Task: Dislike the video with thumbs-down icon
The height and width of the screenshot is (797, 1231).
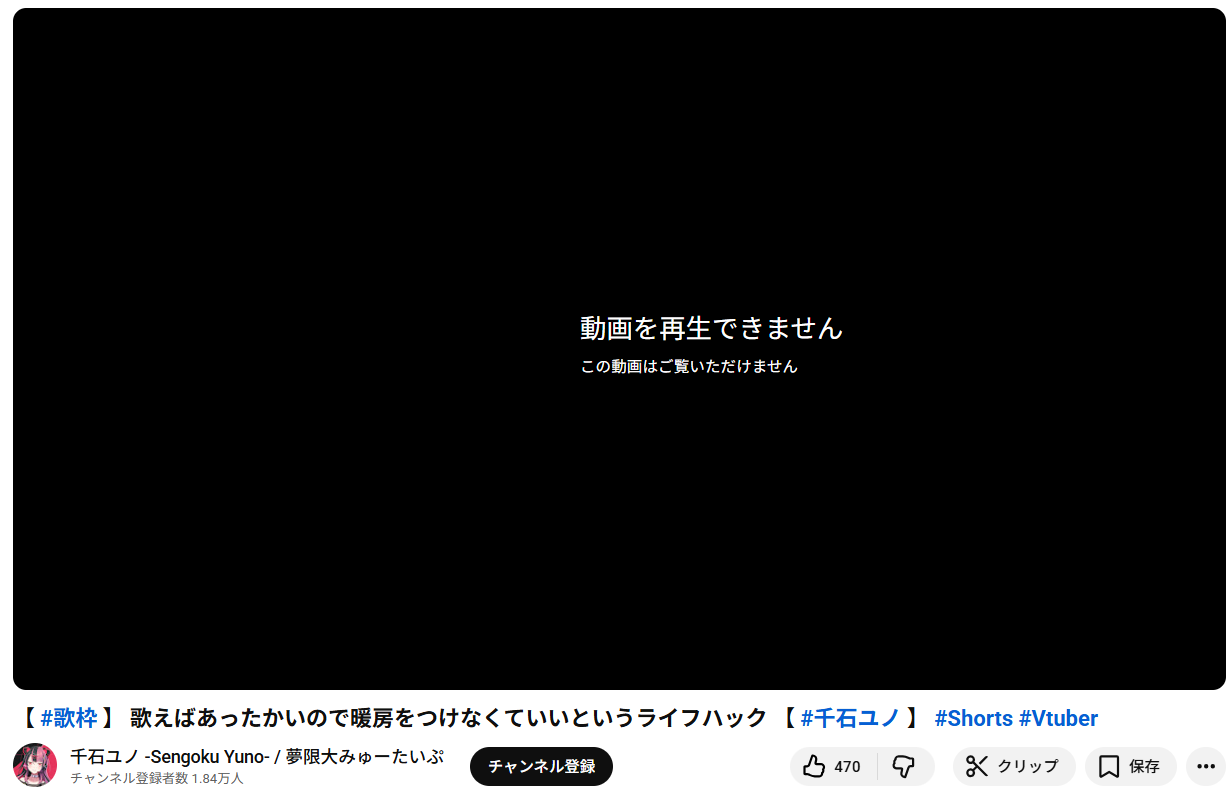Action: [x=905, y=767]
